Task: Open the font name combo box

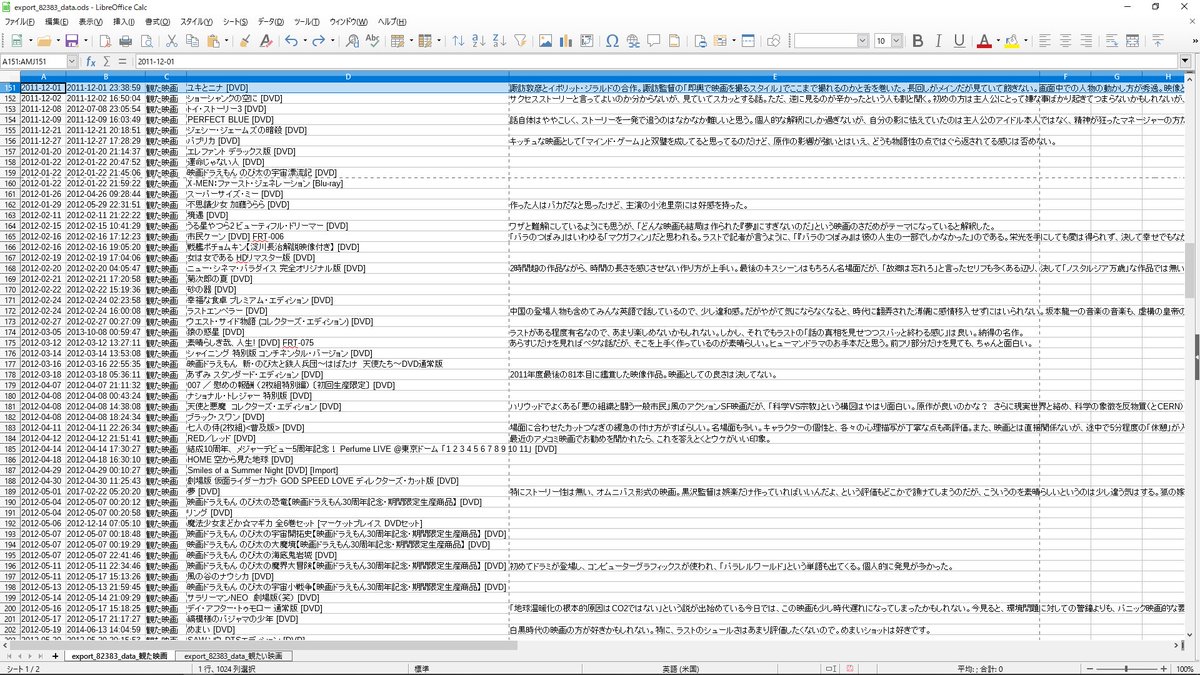Action: point(831,41)
